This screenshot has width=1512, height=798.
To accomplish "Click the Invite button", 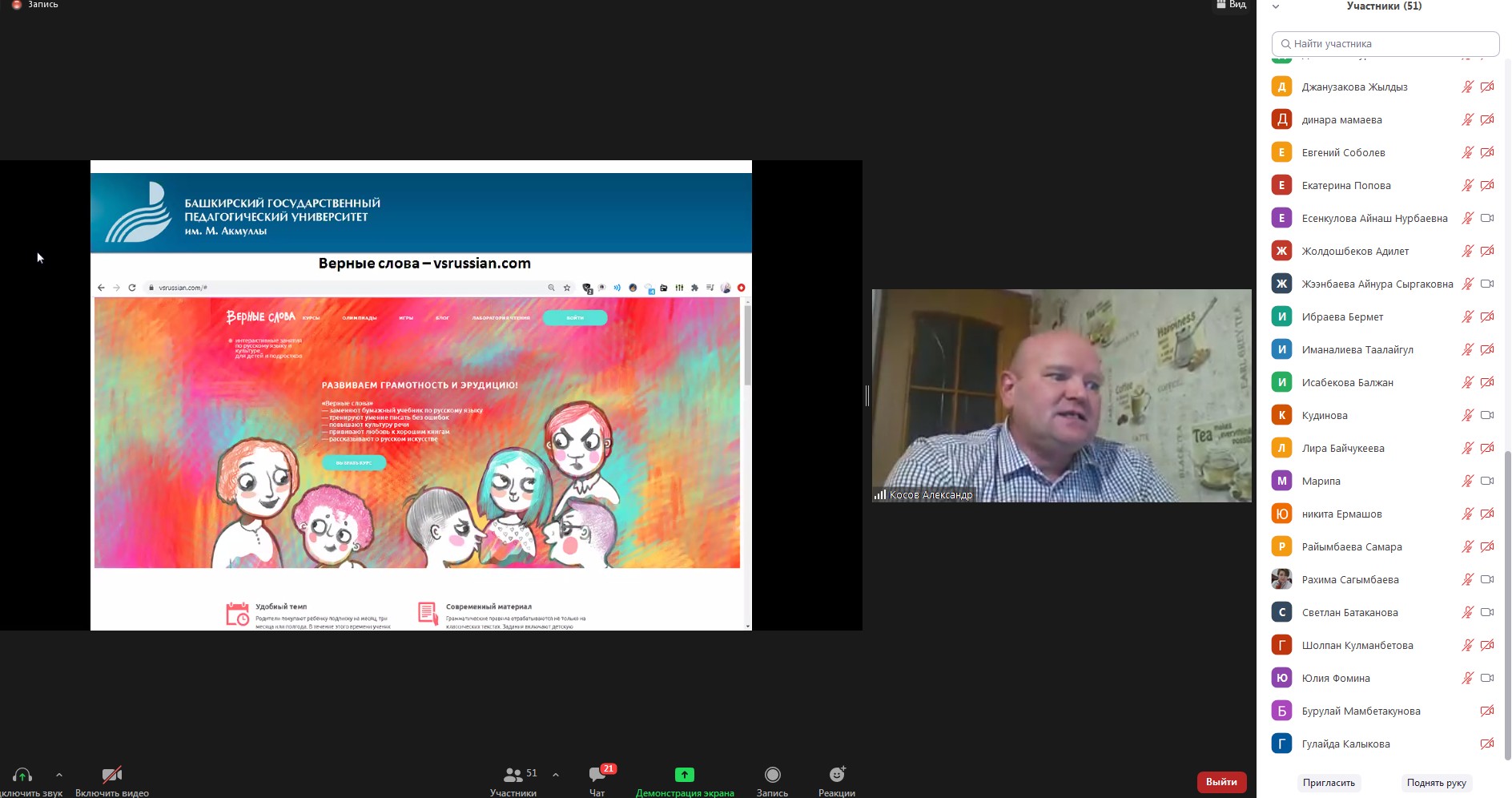I will pyautogui.click(x=1329, y=783).
